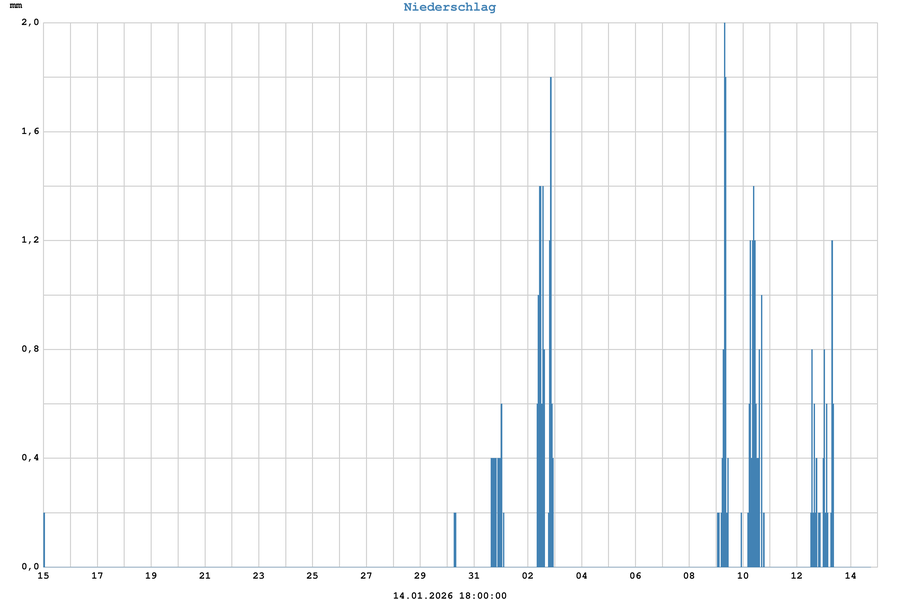Click the 14.01.2026 18:00:00 timestamp
Screen dimensions: 900x600
pyautogui.click(x=449, y=595)
